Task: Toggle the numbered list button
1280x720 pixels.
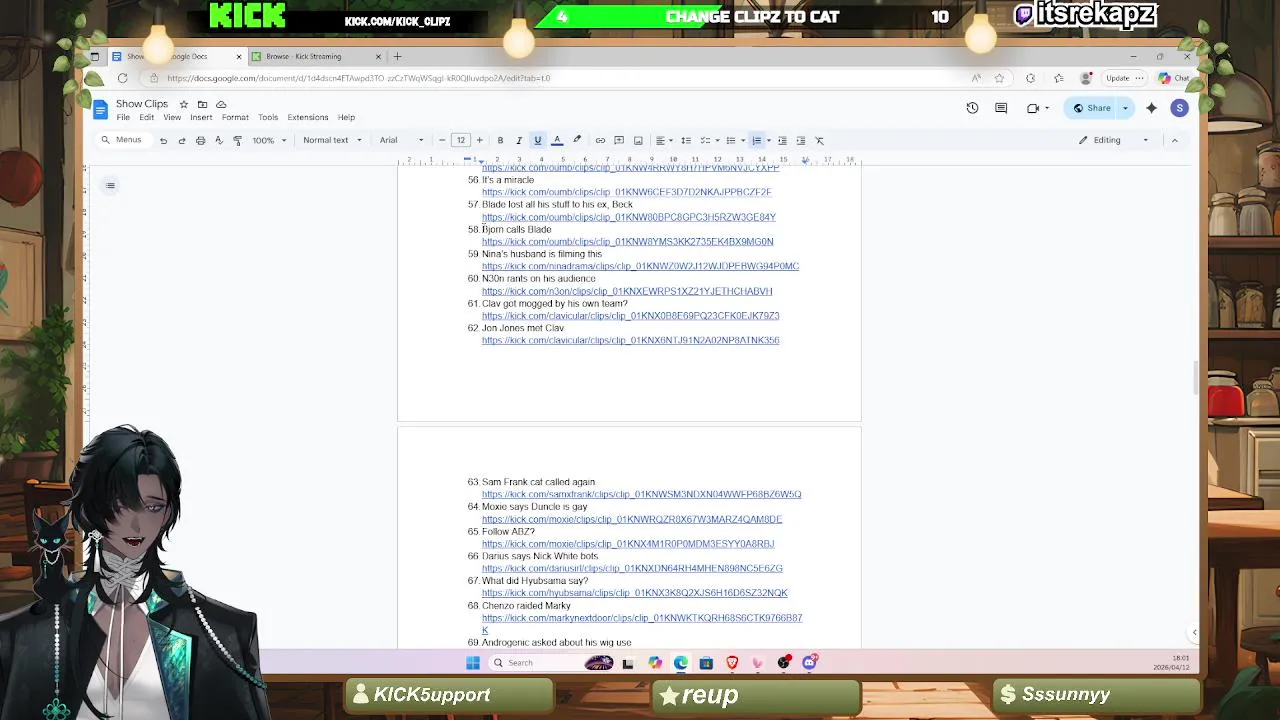Action: 756,140
